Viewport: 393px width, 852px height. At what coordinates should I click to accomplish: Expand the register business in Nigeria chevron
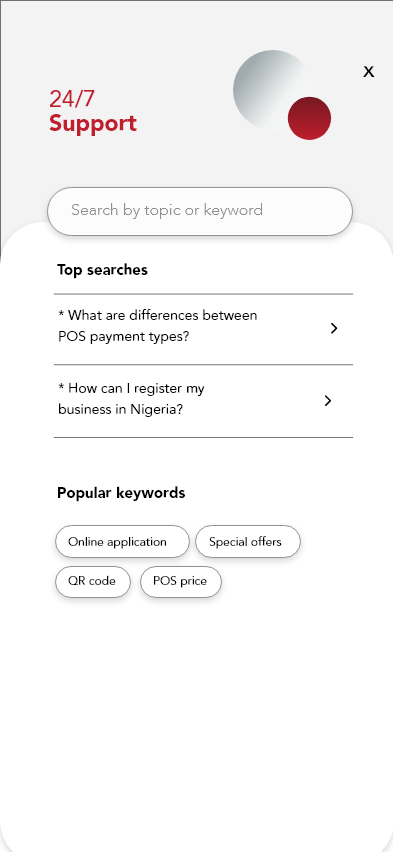click(327, 401)
